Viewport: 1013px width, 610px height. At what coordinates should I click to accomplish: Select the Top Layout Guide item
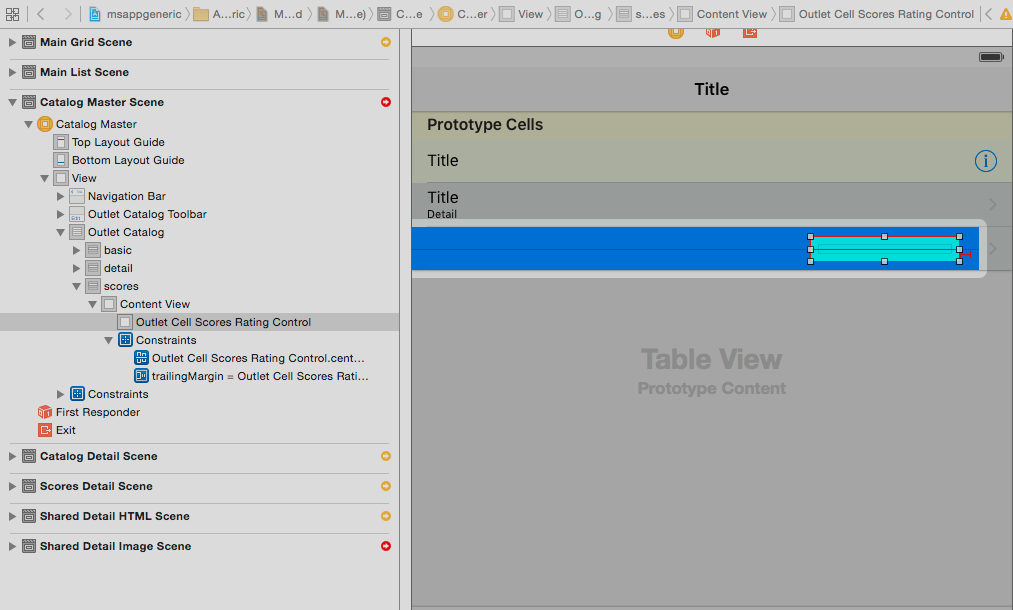click(x=117, y=142)
